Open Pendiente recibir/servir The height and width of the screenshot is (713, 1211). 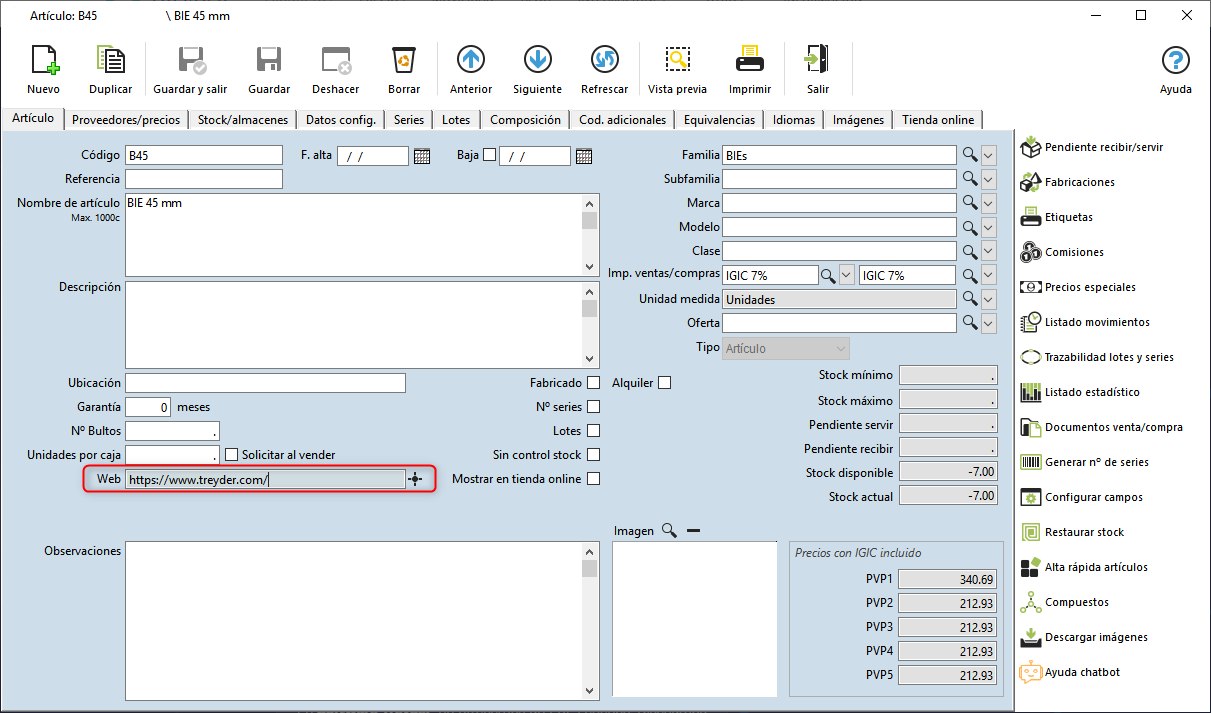[1091, 147]
